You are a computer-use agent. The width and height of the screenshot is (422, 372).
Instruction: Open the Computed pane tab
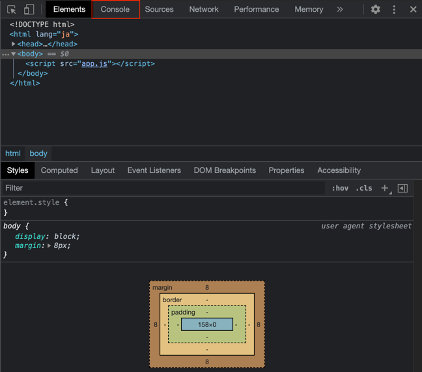[x=59, y=170]
